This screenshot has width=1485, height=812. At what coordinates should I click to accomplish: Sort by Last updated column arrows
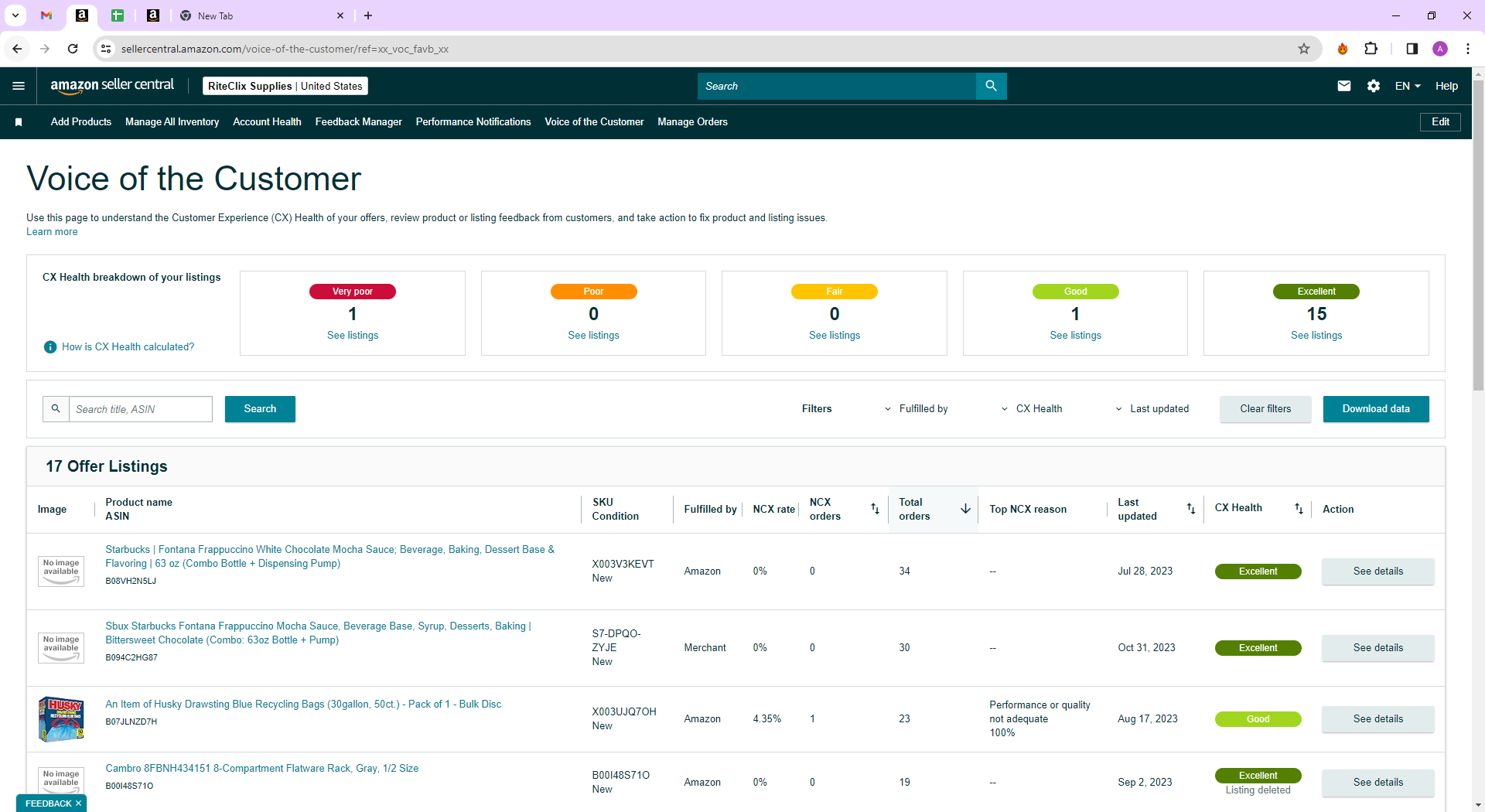[x=1191, y=509]
